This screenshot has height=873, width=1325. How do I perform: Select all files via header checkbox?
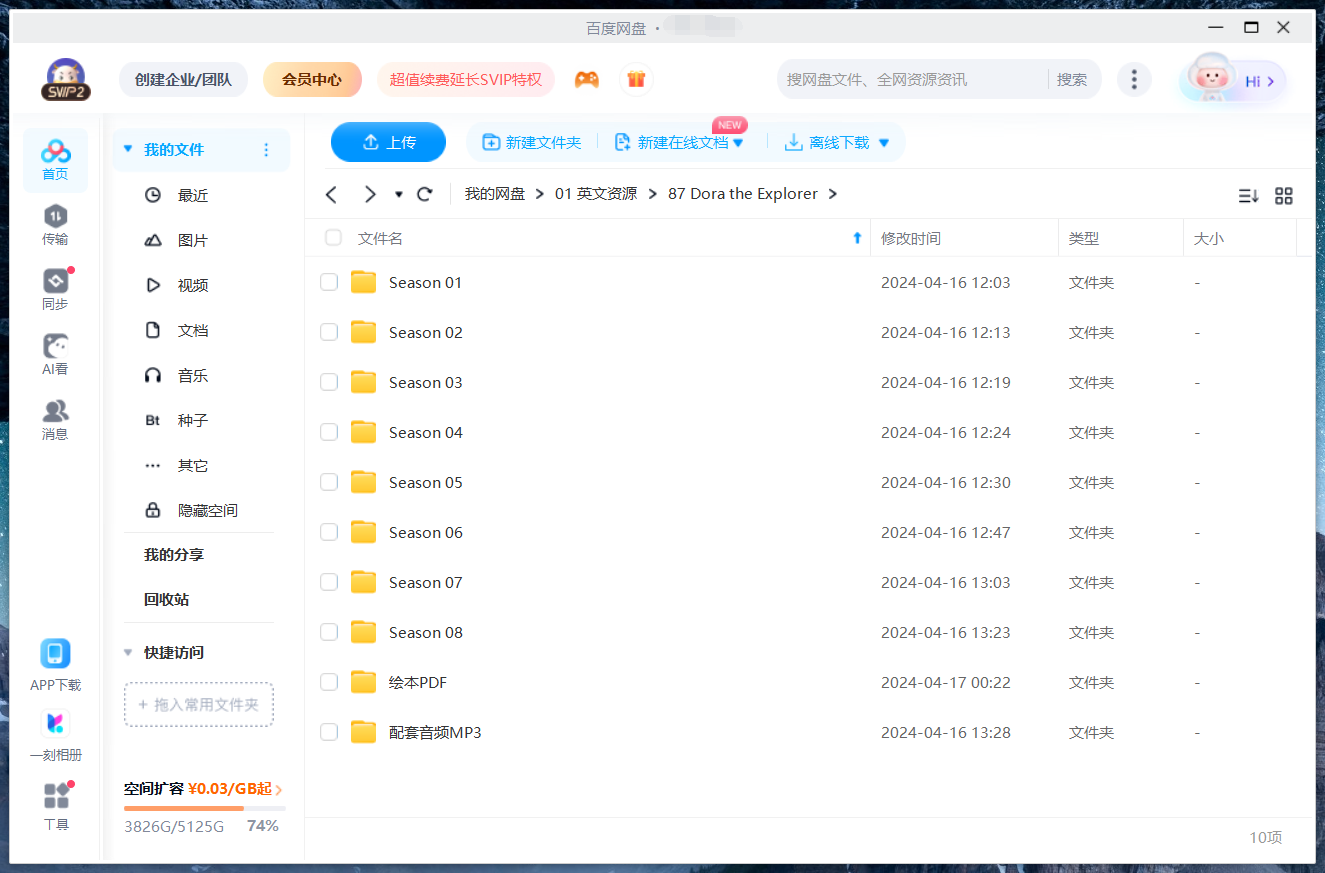point(333,238)
